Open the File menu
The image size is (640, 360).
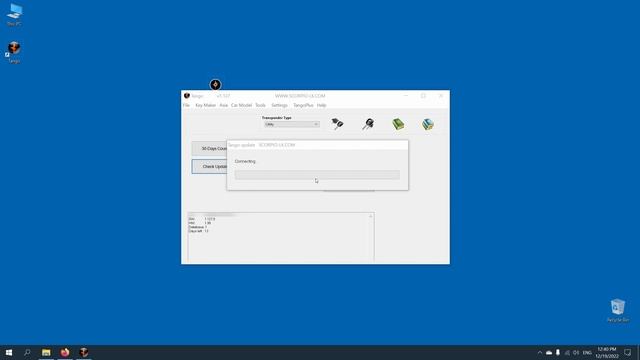(x=186, y=105)
